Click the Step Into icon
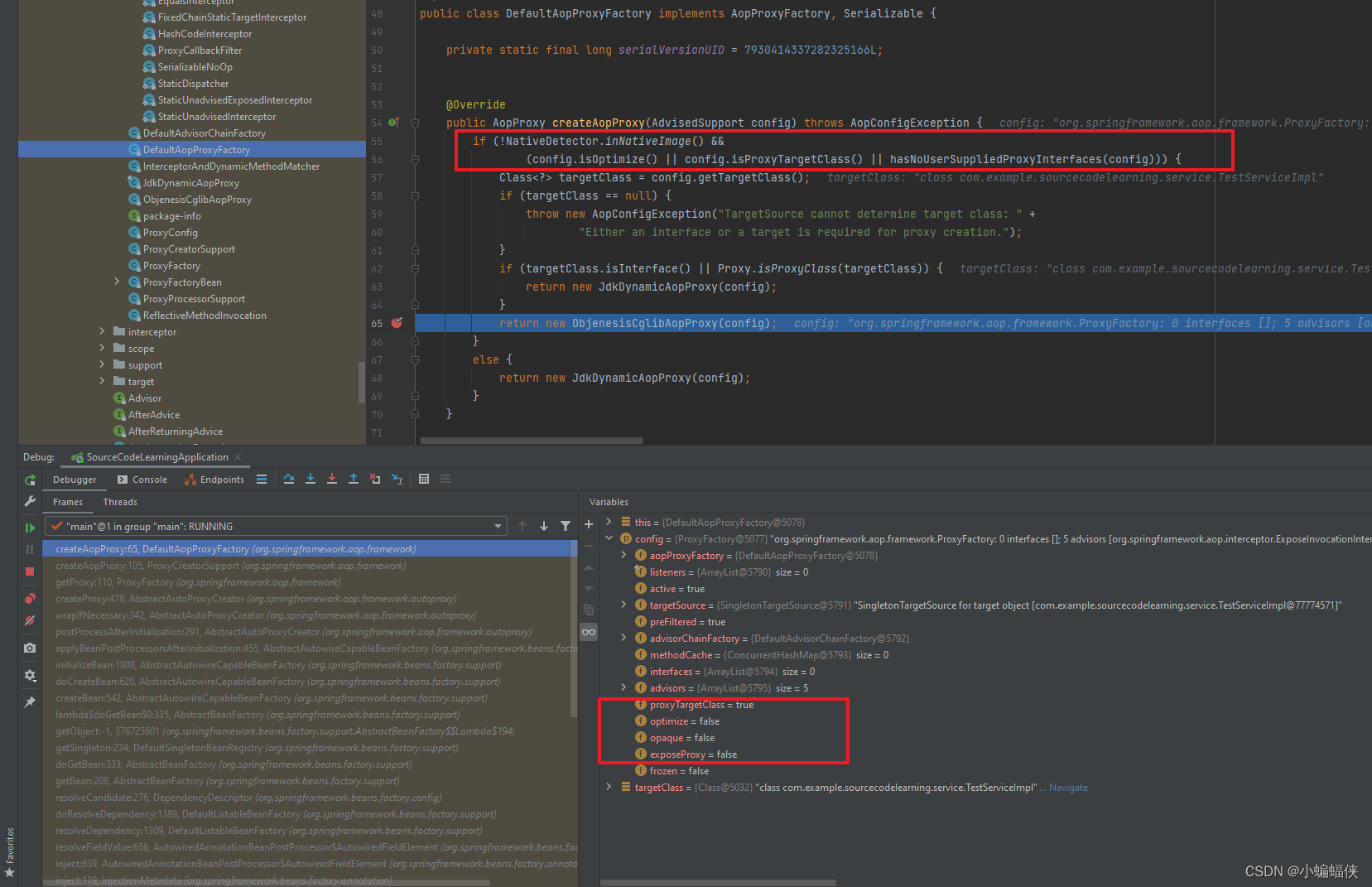1372x887 pixels. coord(310,479)
